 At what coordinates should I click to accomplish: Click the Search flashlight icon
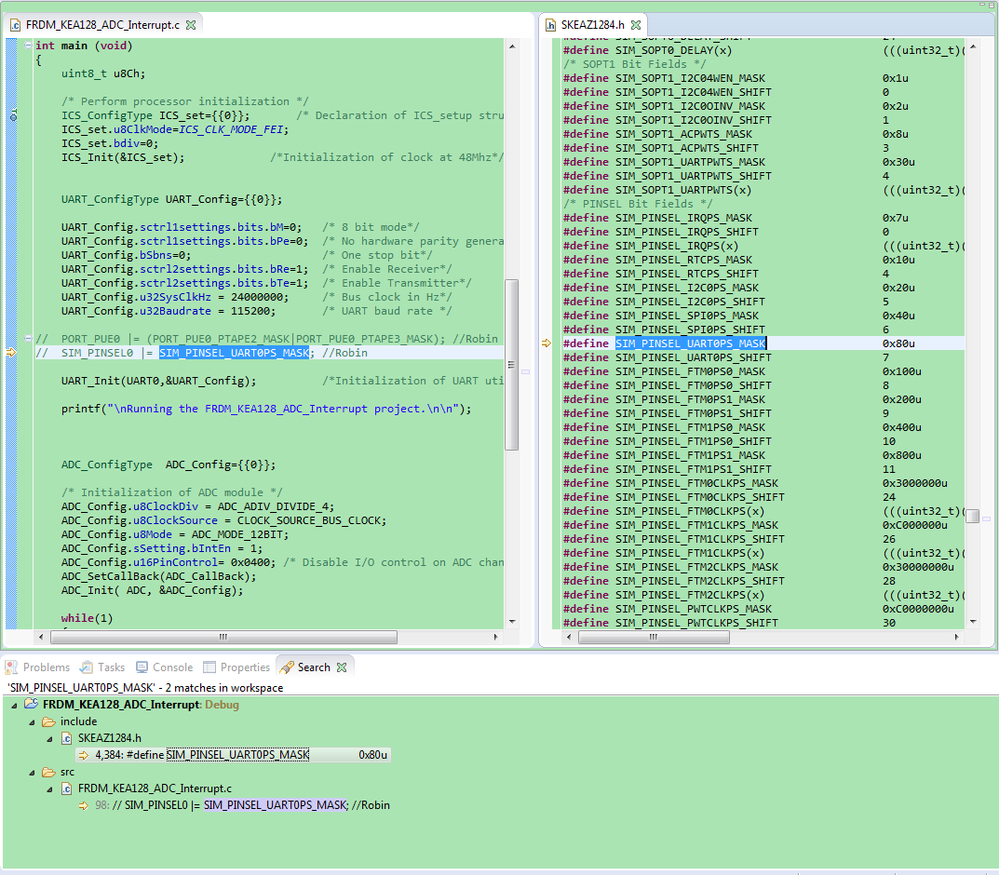(x=287, y=667)
